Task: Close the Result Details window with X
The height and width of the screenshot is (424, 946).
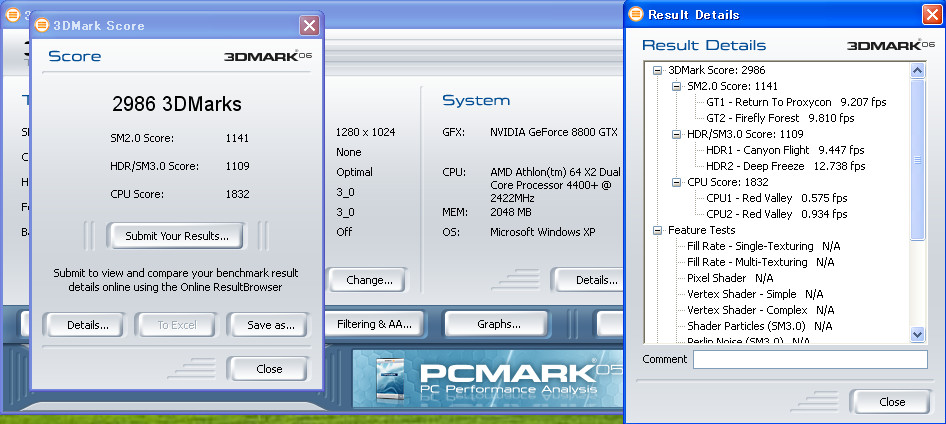Action: coord(932,14)
